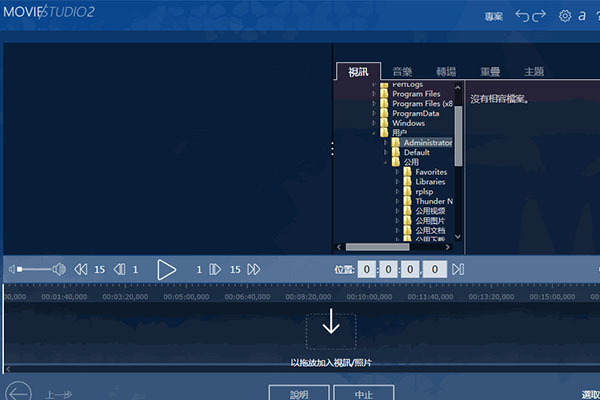
Task: Click folder tree scroll-up arrow
Action: click(458, 88)
